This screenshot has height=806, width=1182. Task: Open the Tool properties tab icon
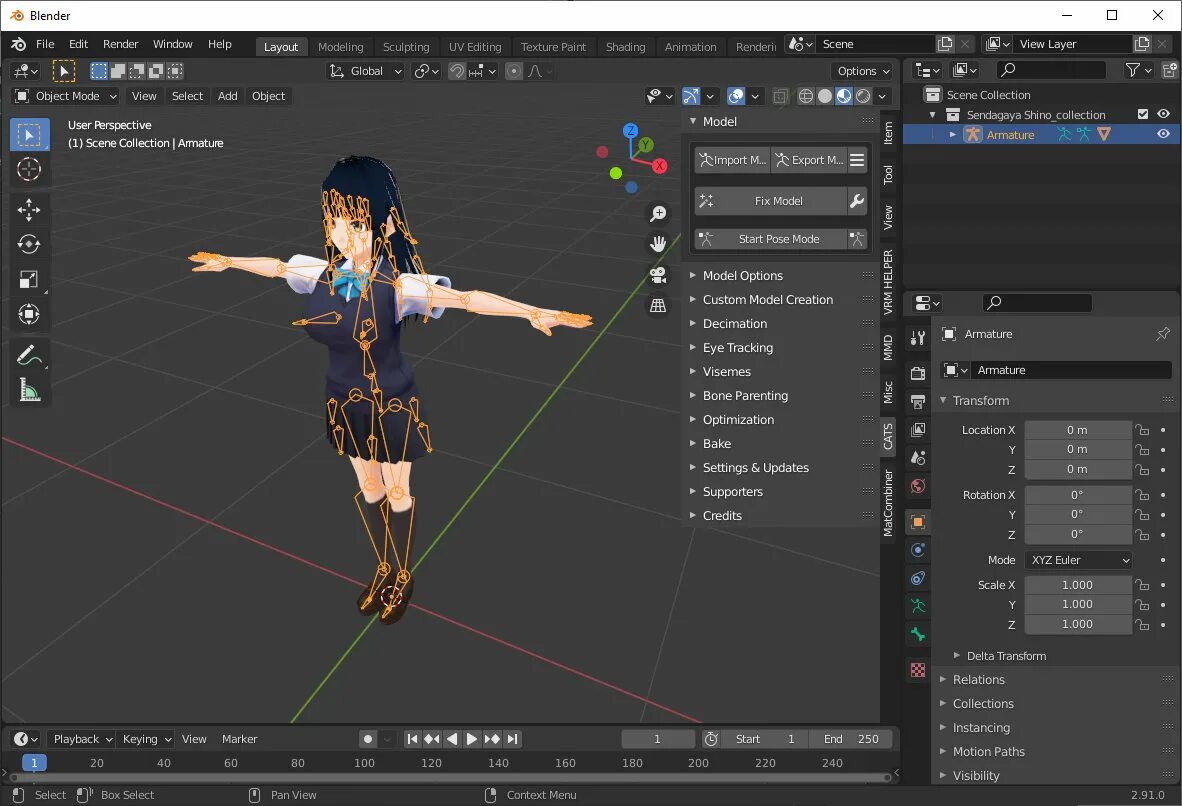[x=917, y=338]
